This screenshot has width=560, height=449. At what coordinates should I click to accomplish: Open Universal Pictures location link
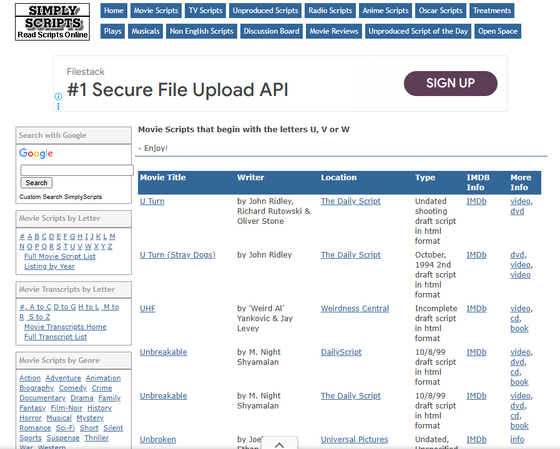point(354,439)
